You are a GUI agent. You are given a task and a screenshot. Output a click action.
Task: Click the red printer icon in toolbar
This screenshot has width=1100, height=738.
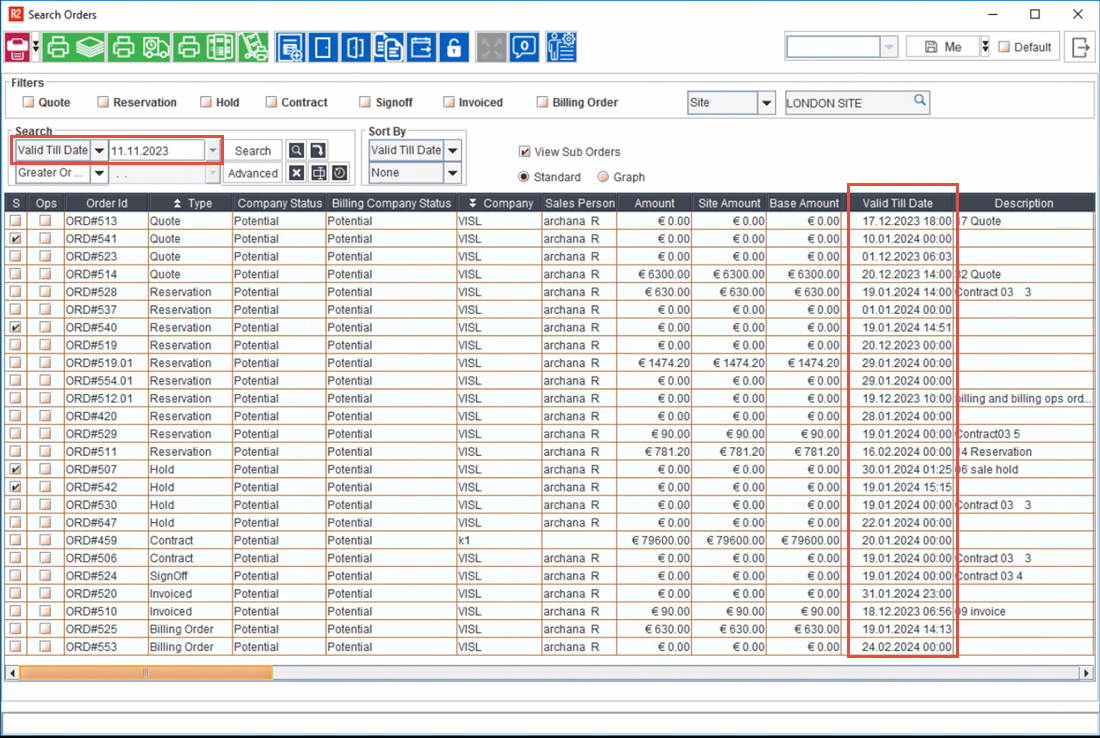point(18,47)
